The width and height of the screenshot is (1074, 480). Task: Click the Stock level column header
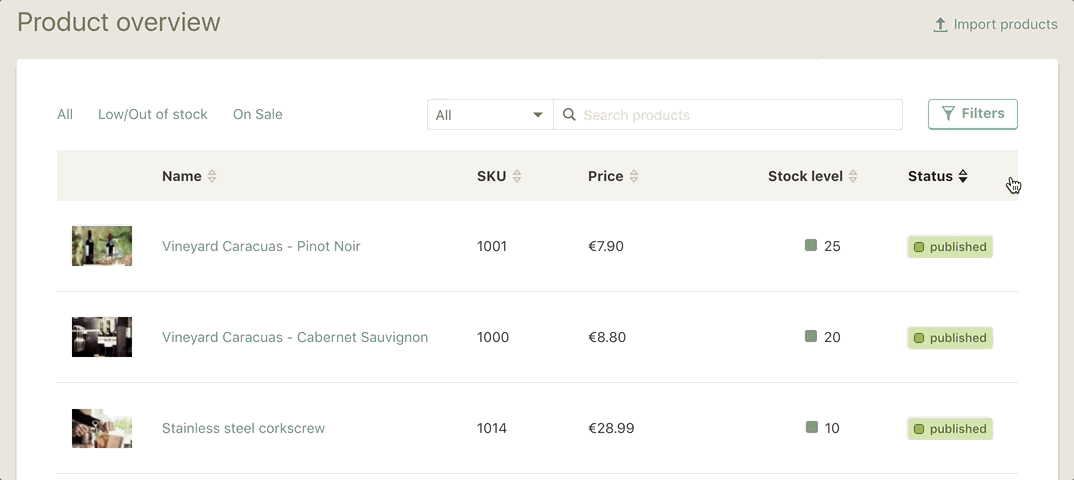(x=806, y=176)
